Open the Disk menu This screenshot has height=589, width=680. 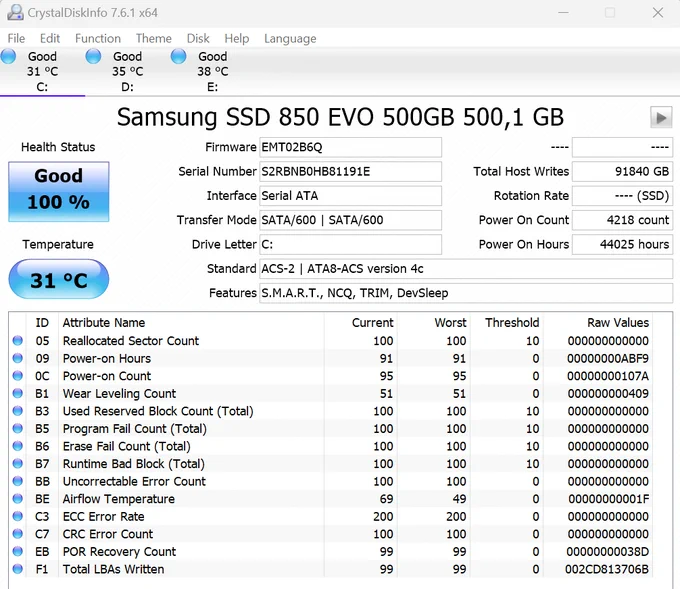coord(198,39)
